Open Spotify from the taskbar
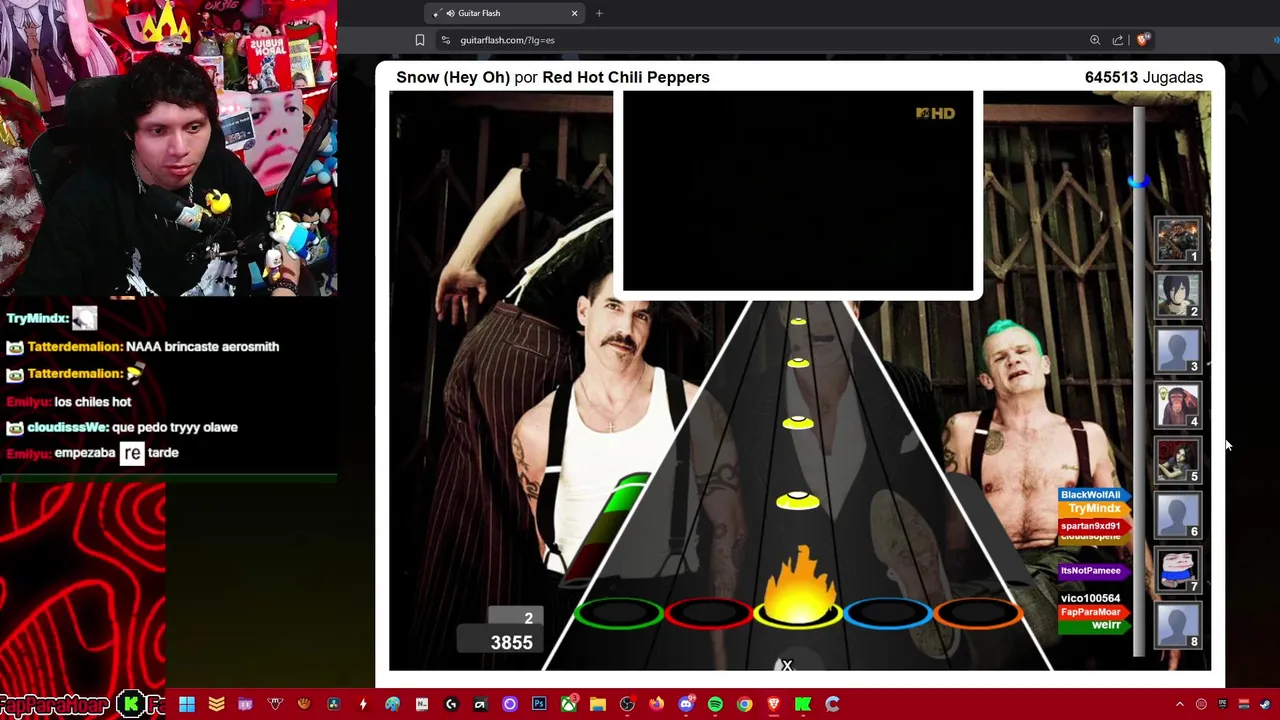This screenshot has width=1280, height=720. 715,704
